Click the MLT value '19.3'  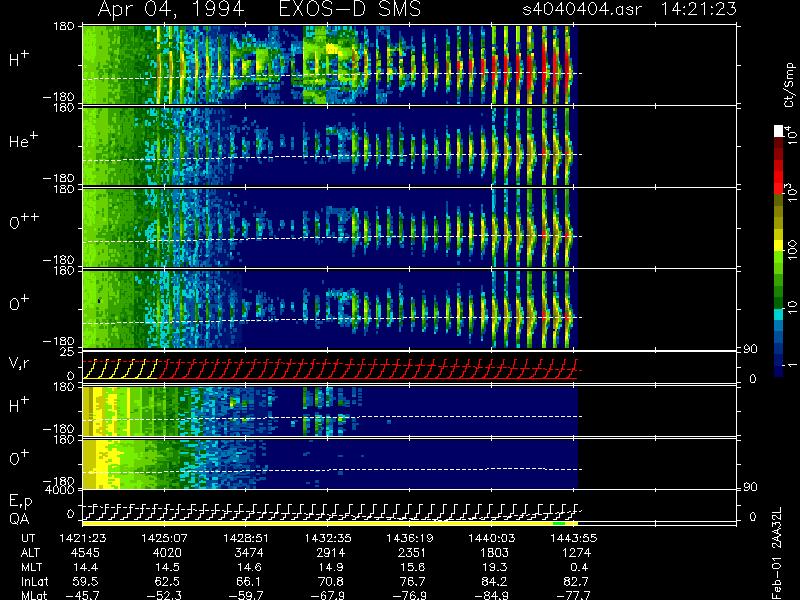497,567
